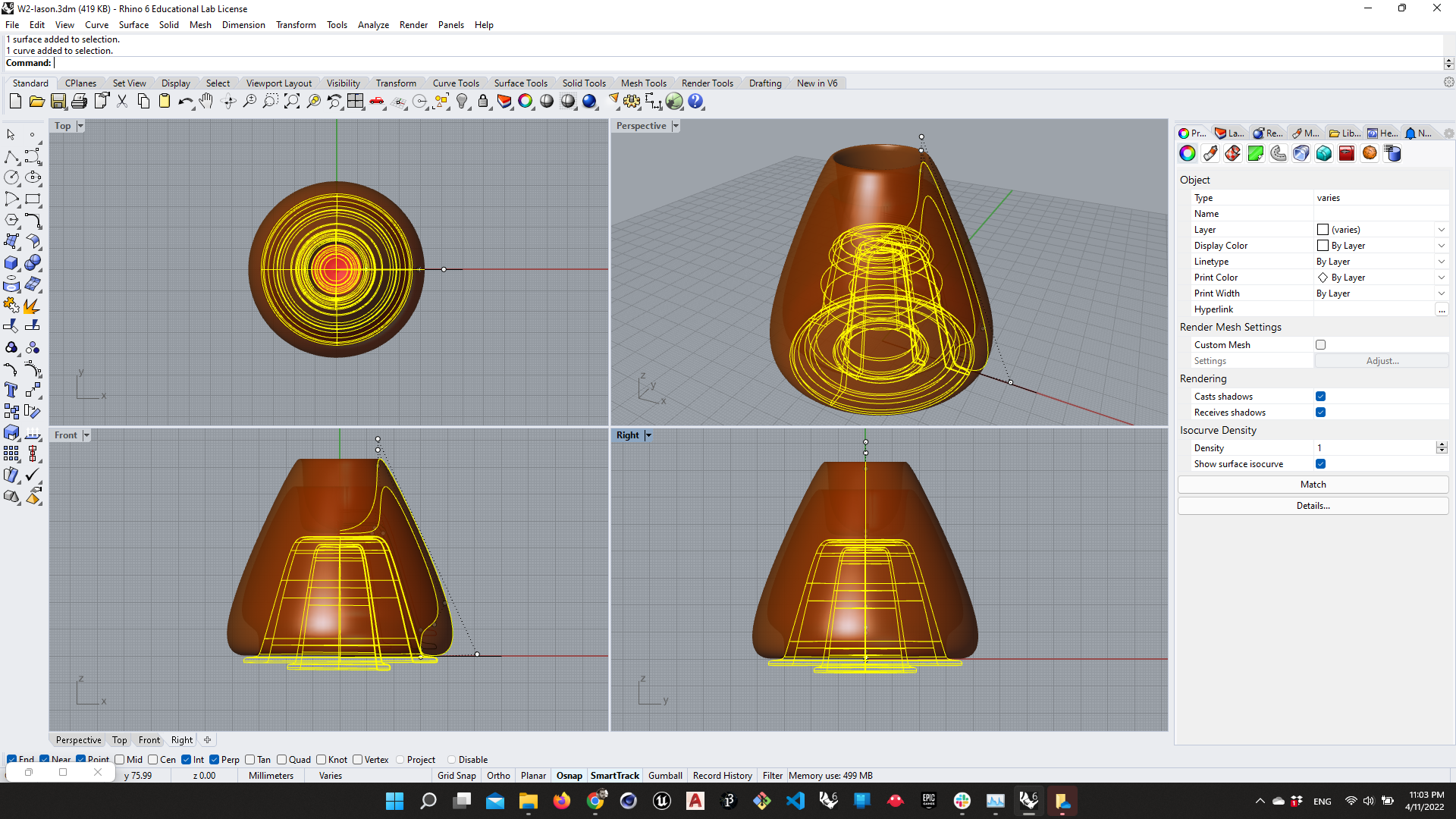The width and height of the screenshot is (1456, 819).
Task: Uncheck Show surface isocurve
Action: point(1321,463)
